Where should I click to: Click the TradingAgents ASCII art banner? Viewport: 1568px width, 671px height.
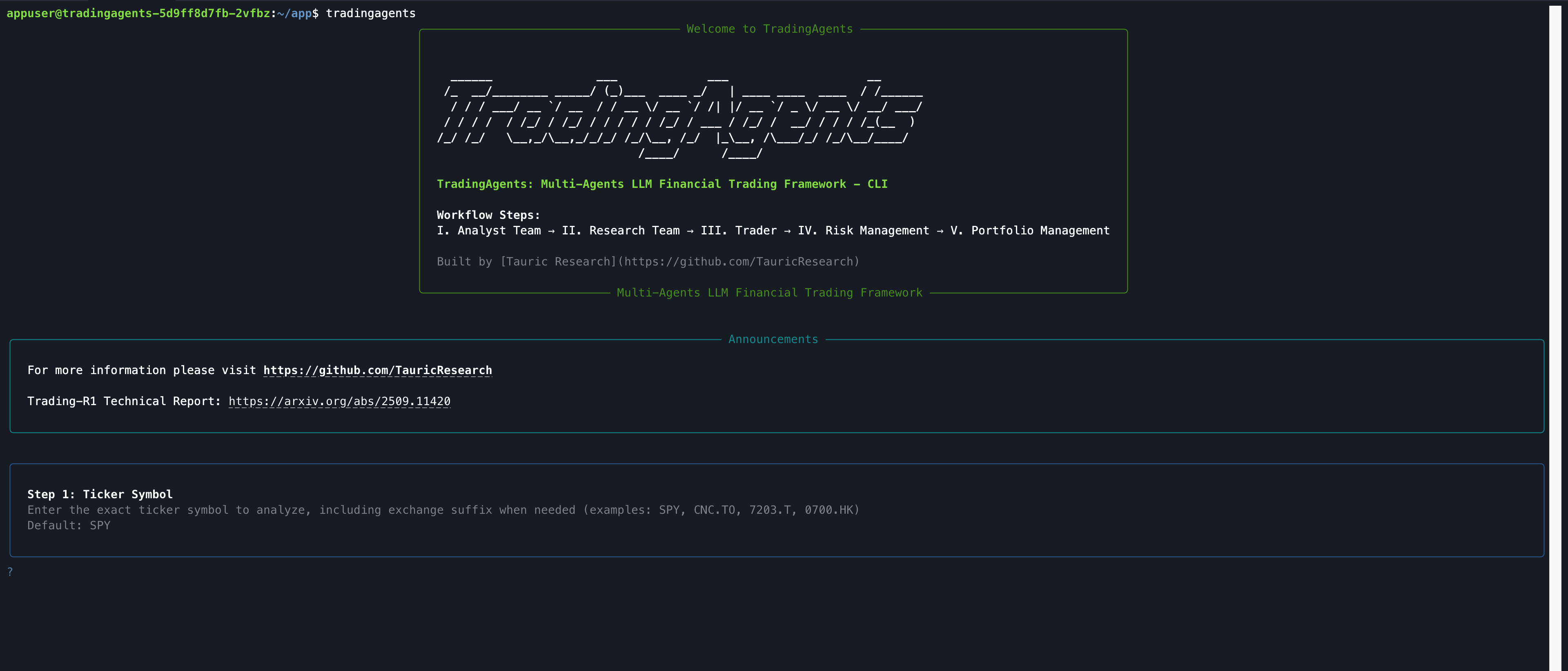click(x=679, y=117)
